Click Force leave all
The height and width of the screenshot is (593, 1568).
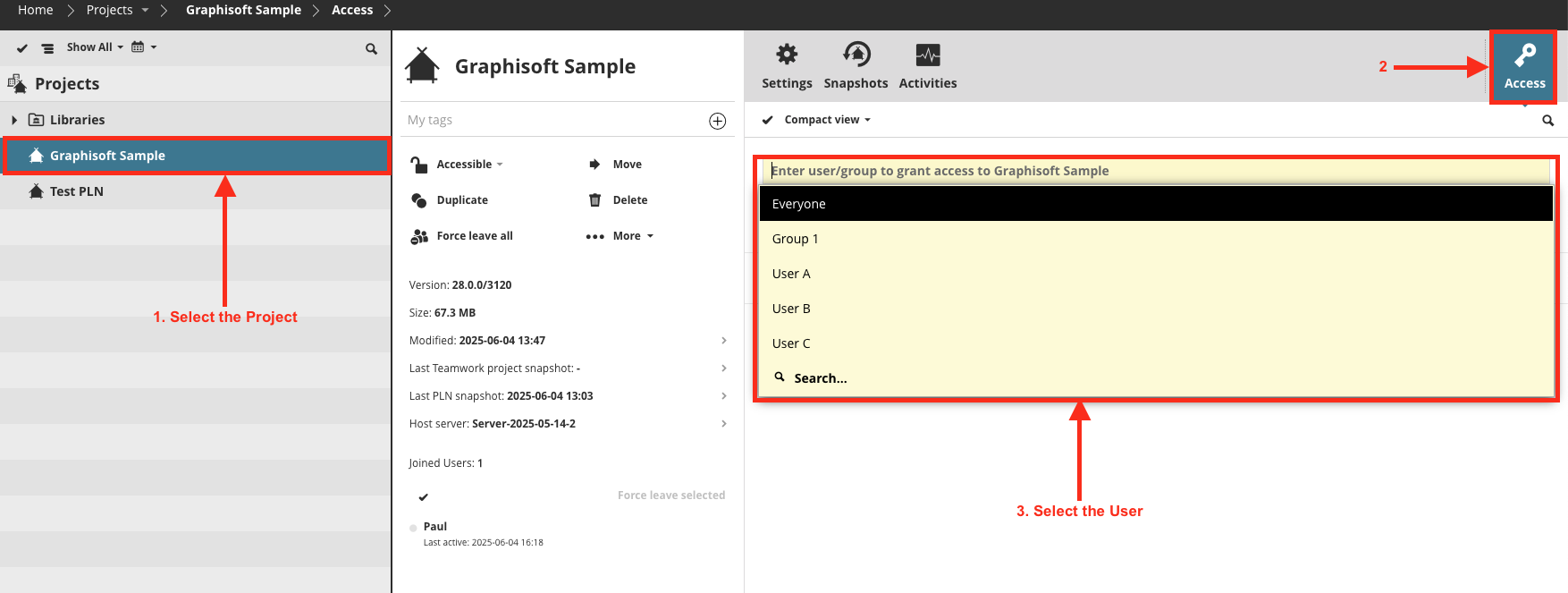461,236
